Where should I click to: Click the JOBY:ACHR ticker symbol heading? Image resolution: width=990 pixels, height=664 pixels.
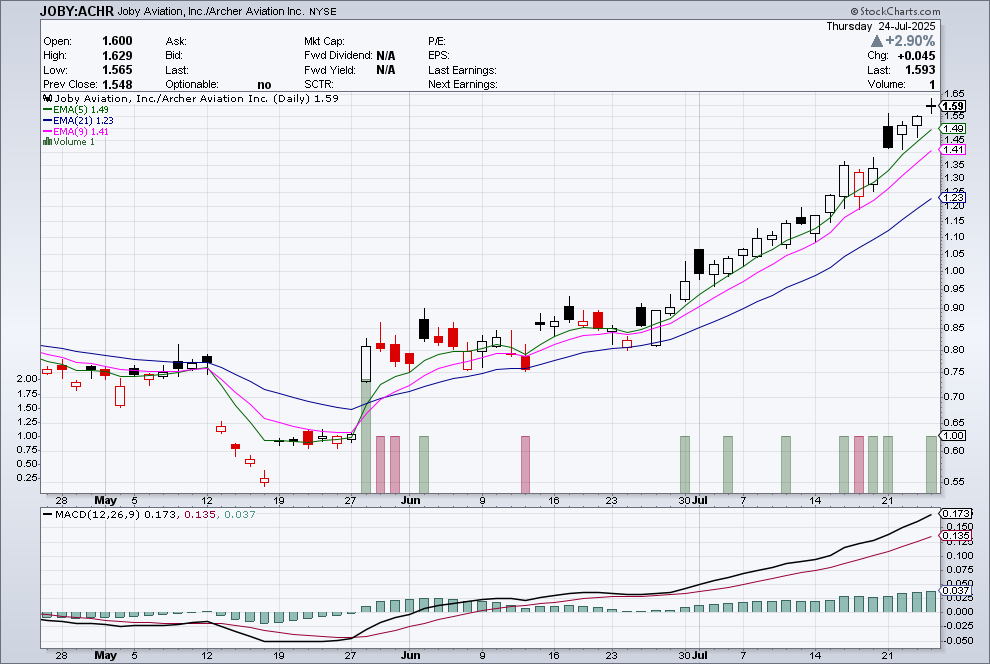pos(76,11)
